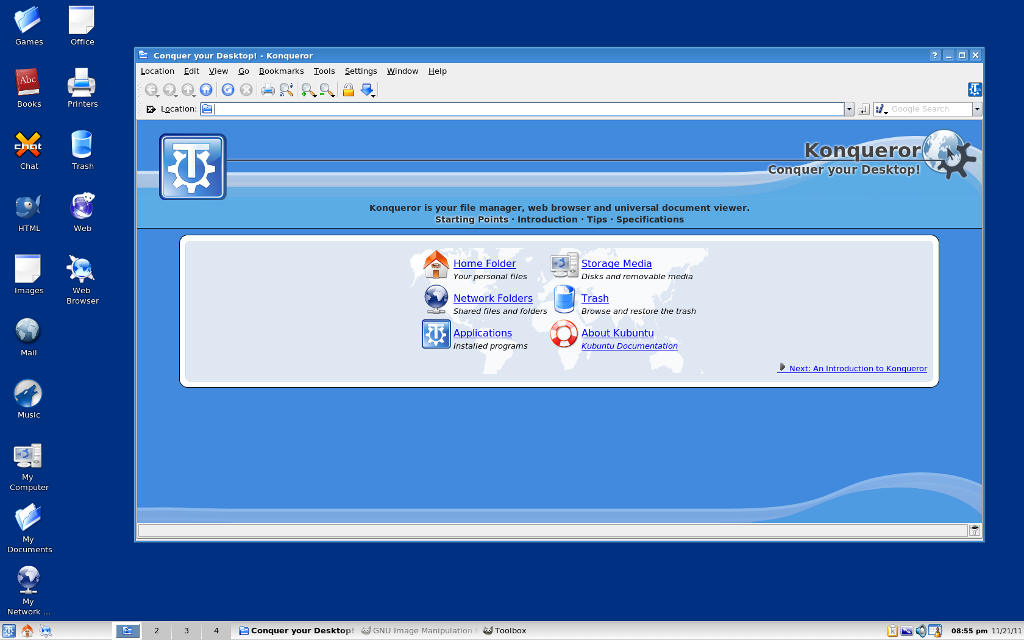Open the Applications icon on the start page
1024x640 pixels.
click(436, 334)
